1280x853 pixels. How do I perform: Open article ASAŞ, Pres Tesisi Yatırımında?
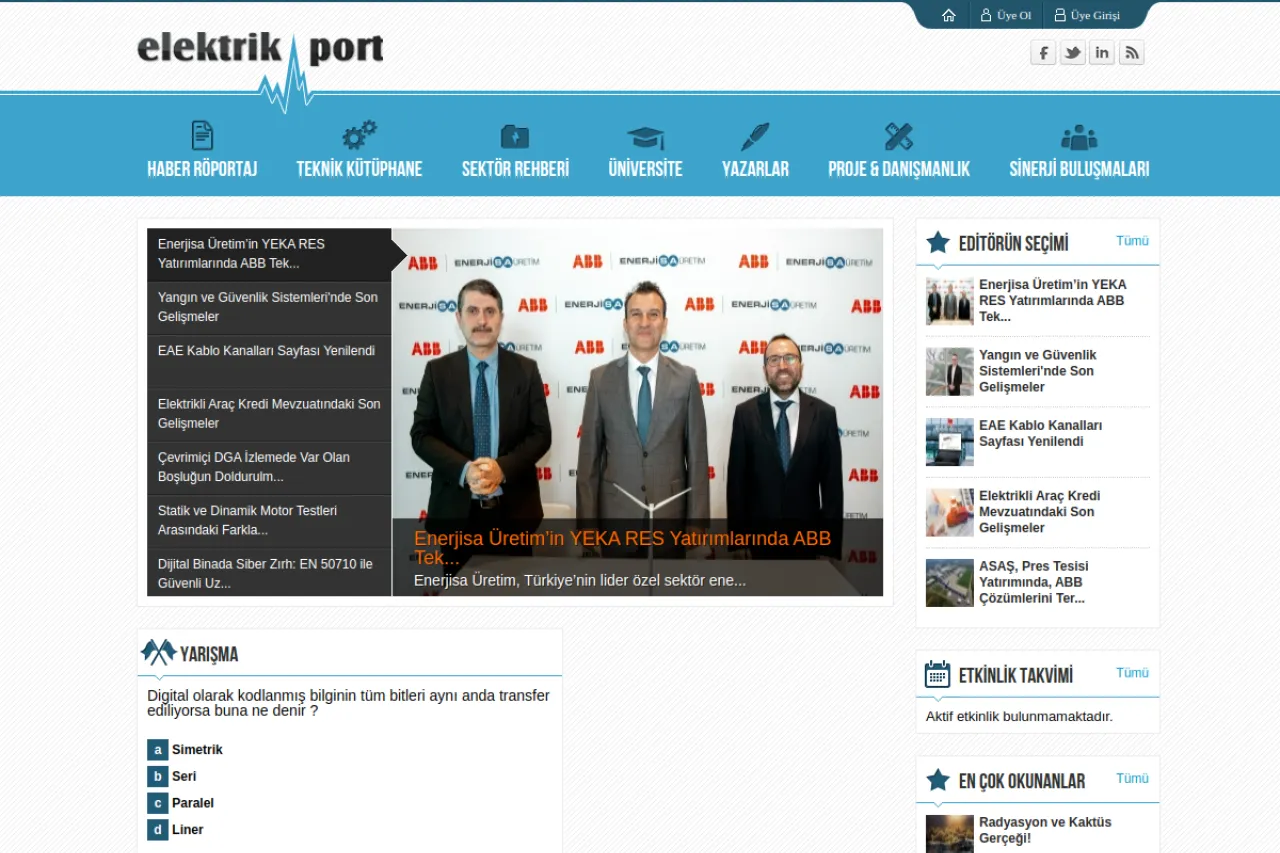(x=1034, y=582)
